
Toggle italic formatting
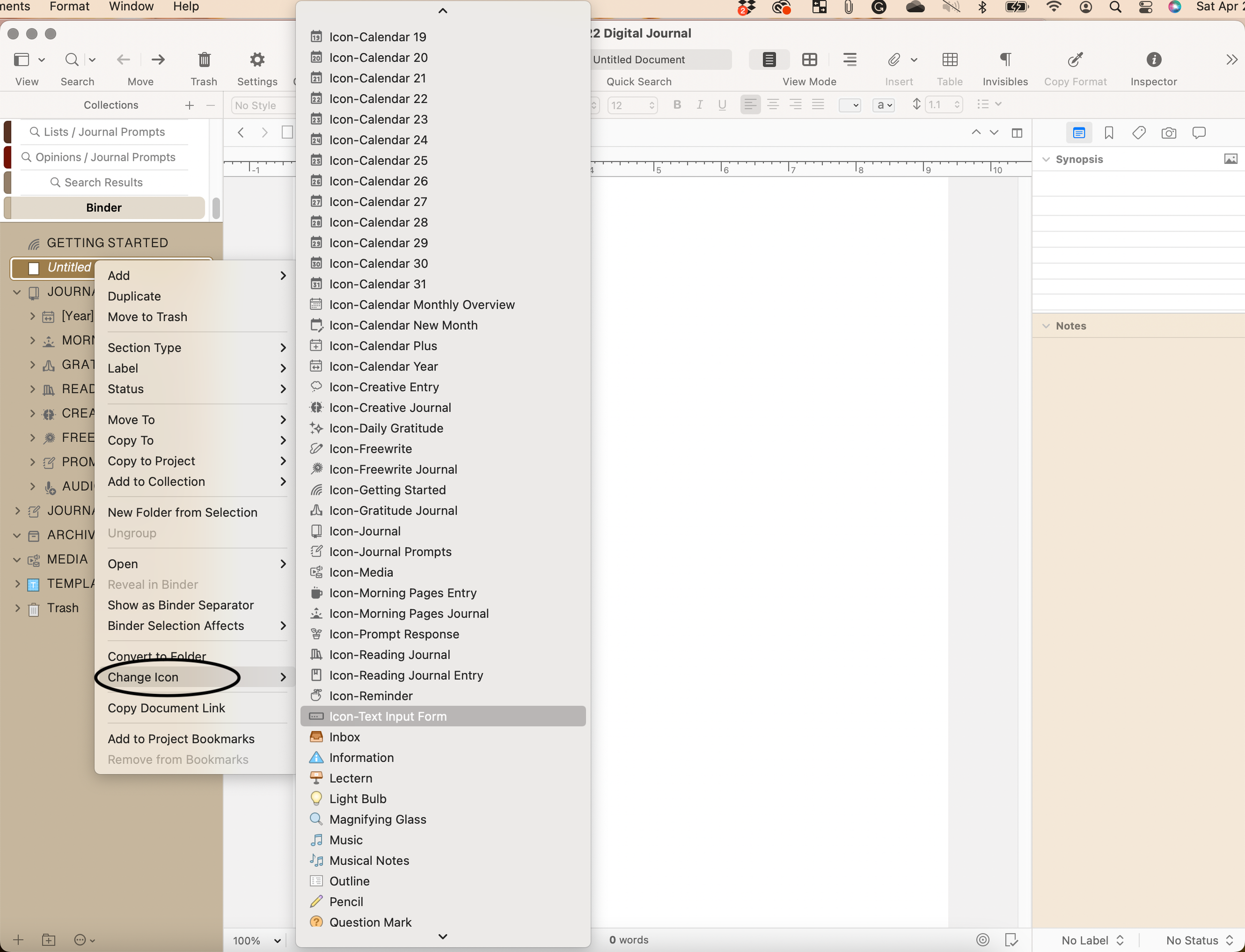(699, 104)
